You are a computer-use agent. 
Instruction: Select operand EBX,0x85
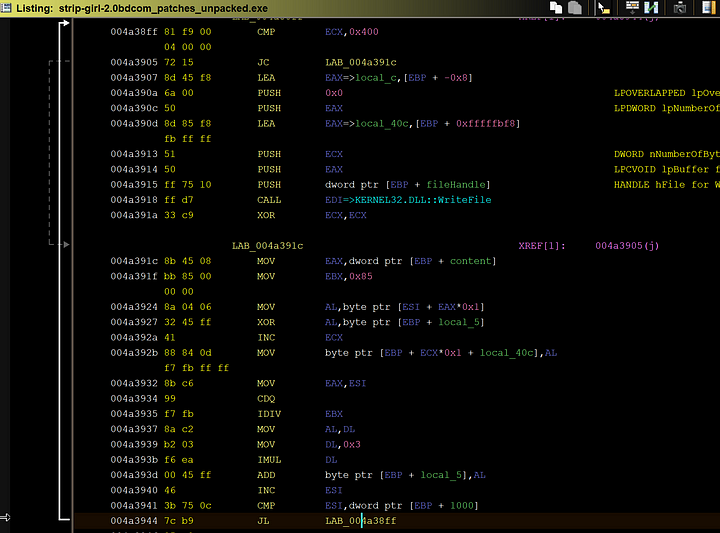[349, 276]
